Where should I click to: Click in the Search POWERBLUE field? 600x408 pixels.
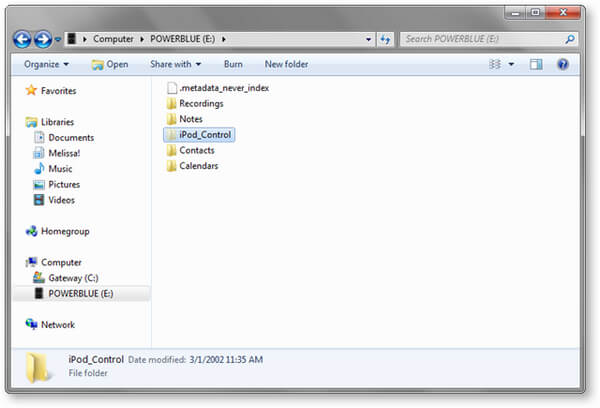click(x=480, y=39)
